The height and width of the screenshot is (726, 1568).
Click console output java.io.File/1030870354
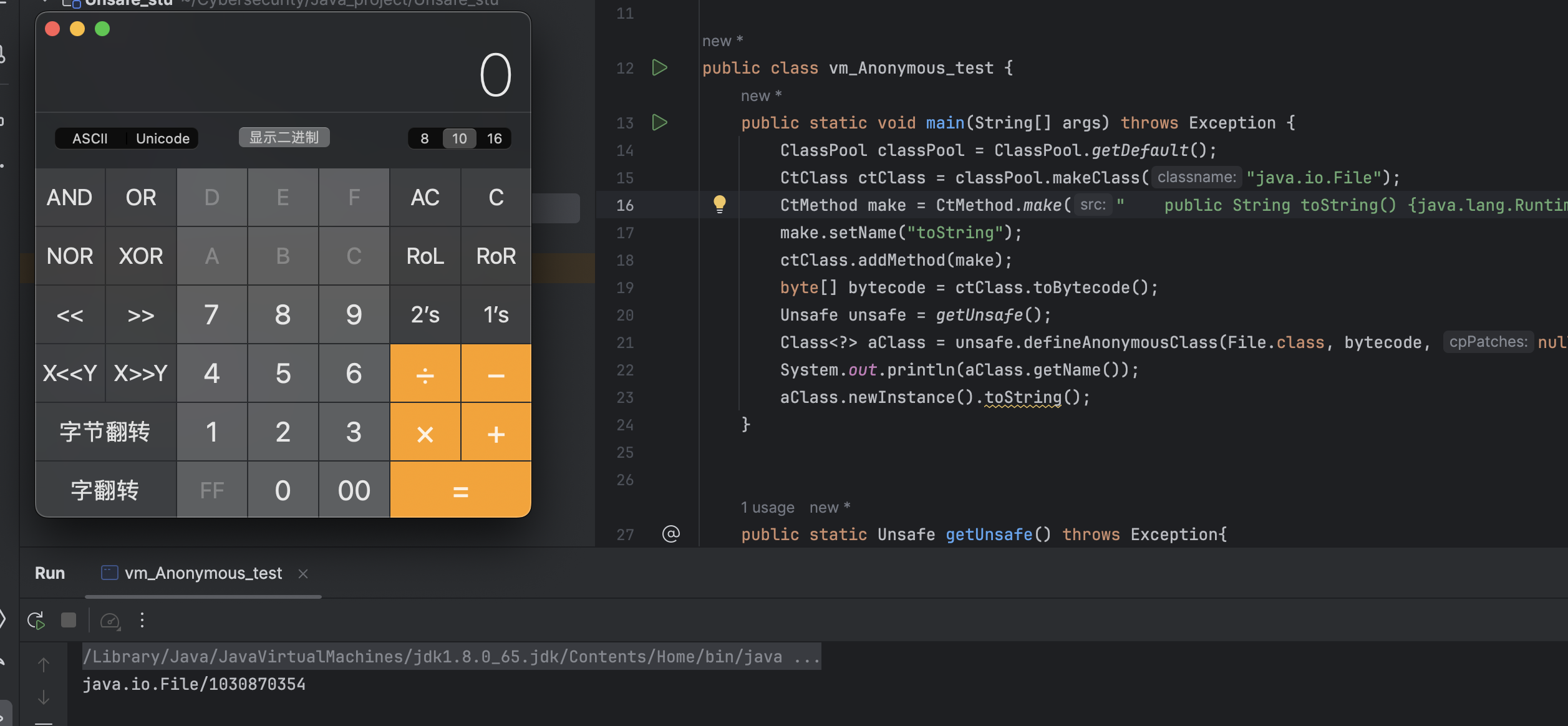[194, 684]
